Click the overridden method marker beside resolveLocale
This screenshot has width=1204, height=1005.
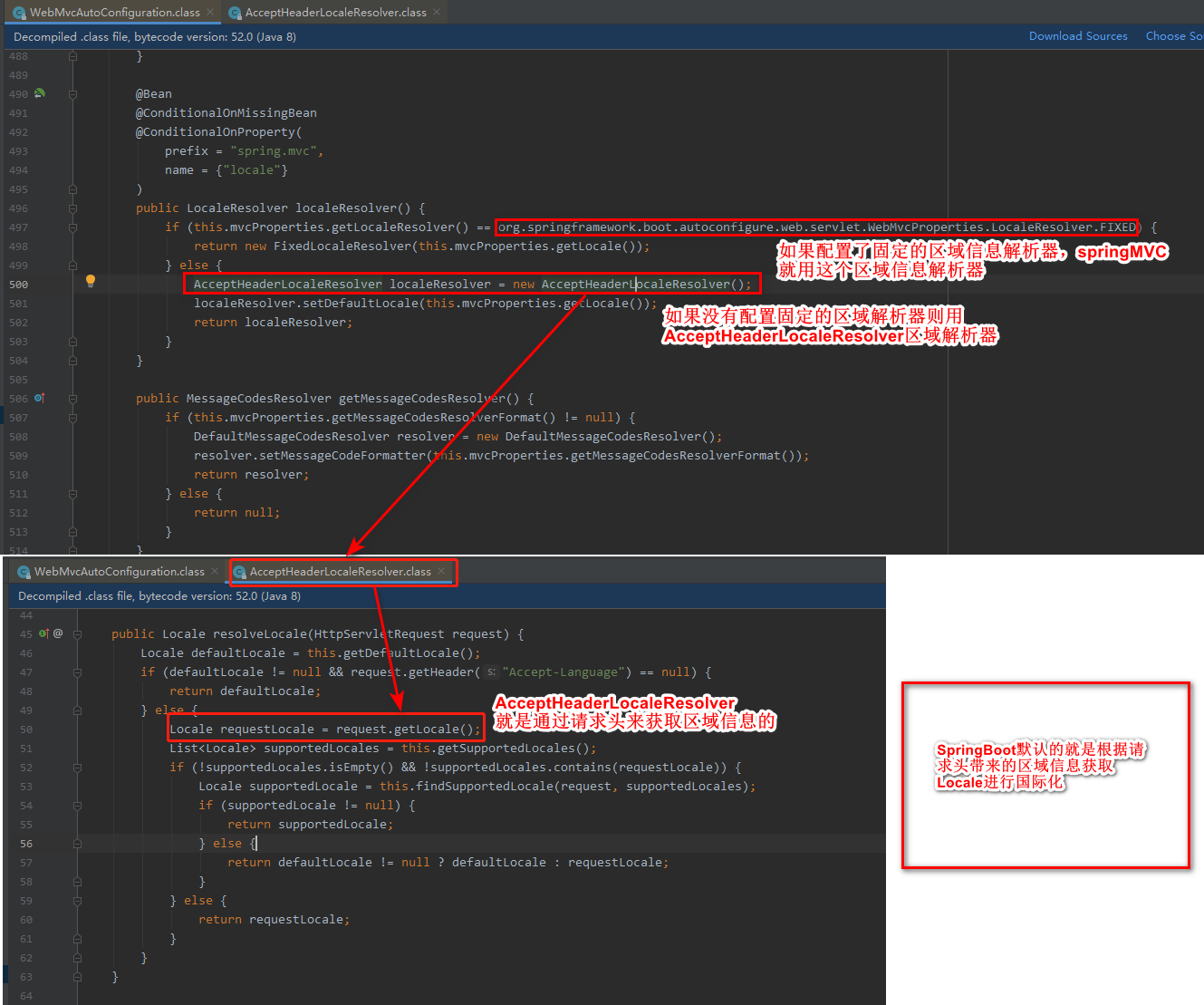click(x=42, y=633)
